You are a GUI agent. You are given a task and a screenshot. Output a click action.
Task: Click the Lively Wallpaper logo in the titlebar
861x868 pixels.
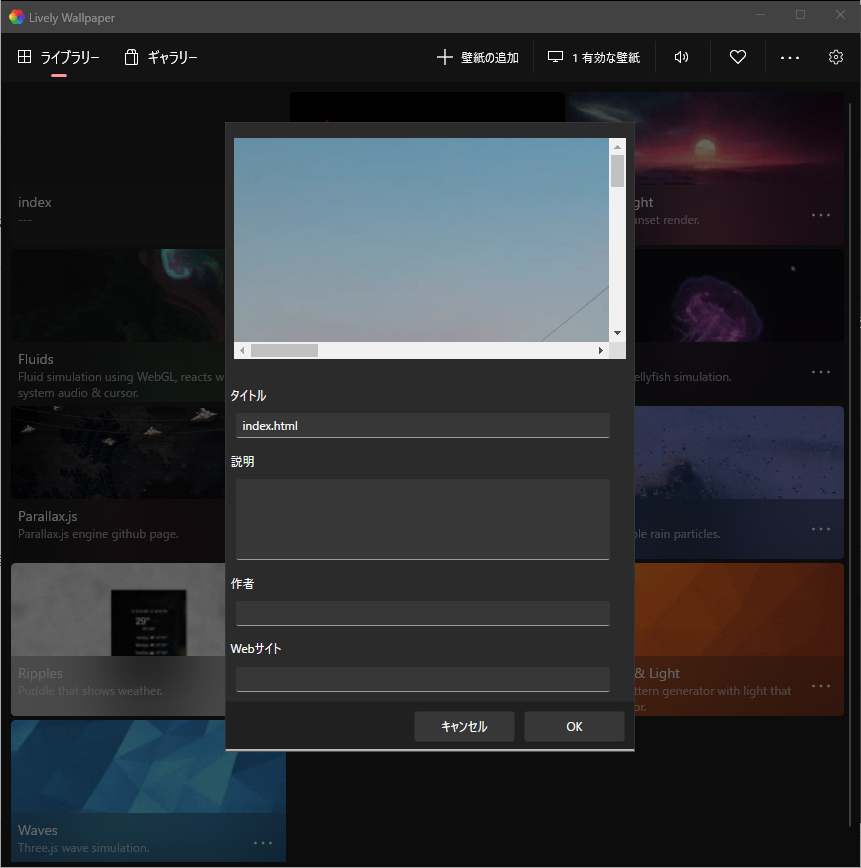tap(15, 16)
